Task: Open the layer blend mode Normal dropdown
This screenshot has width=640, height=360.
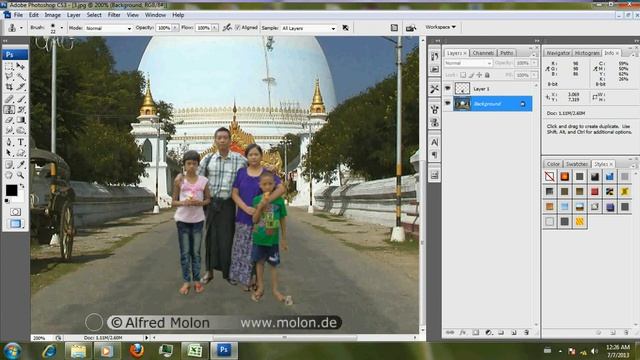Action: [468, 63]
